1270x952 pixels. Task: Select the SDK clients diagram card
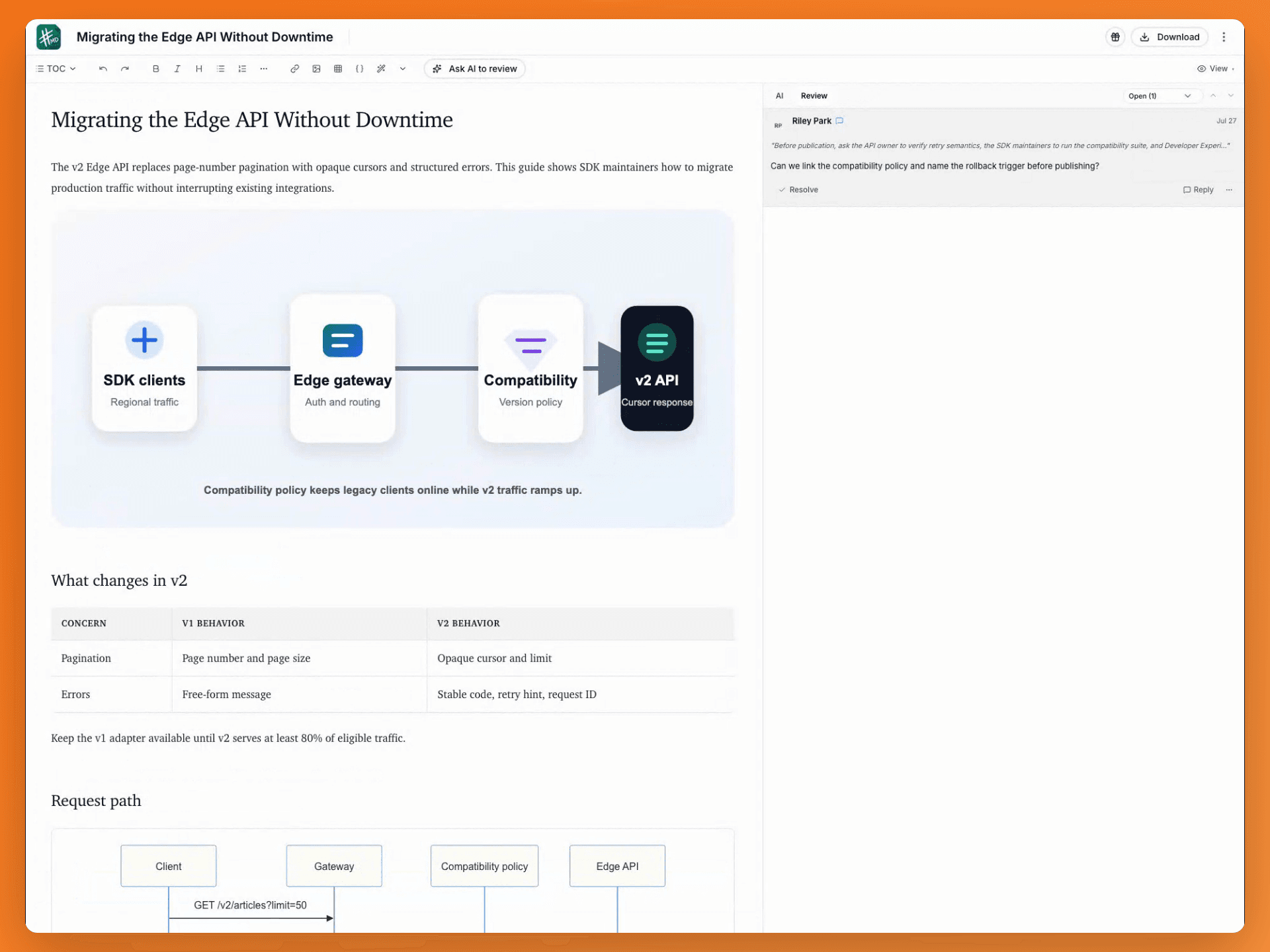[x=144, y=368]
